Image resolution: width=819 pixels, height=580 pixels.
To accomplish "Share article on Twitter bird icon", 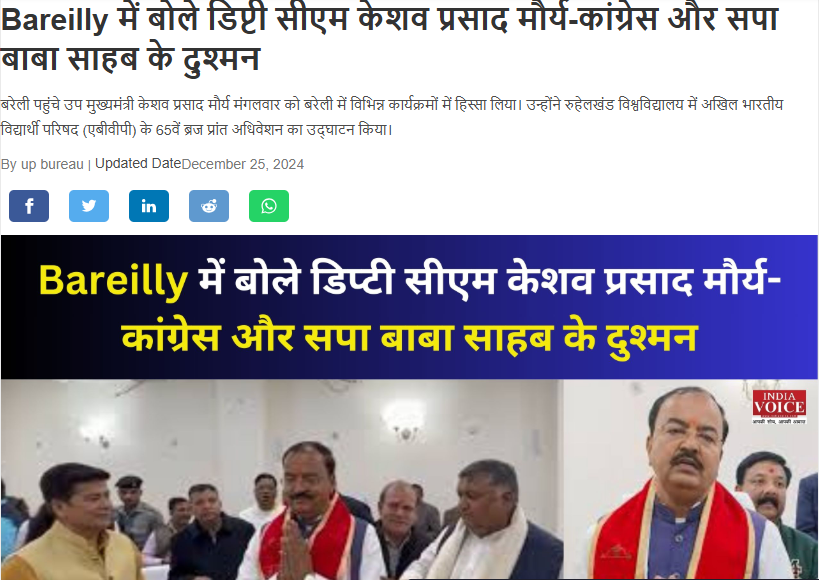I will (89, 206).
